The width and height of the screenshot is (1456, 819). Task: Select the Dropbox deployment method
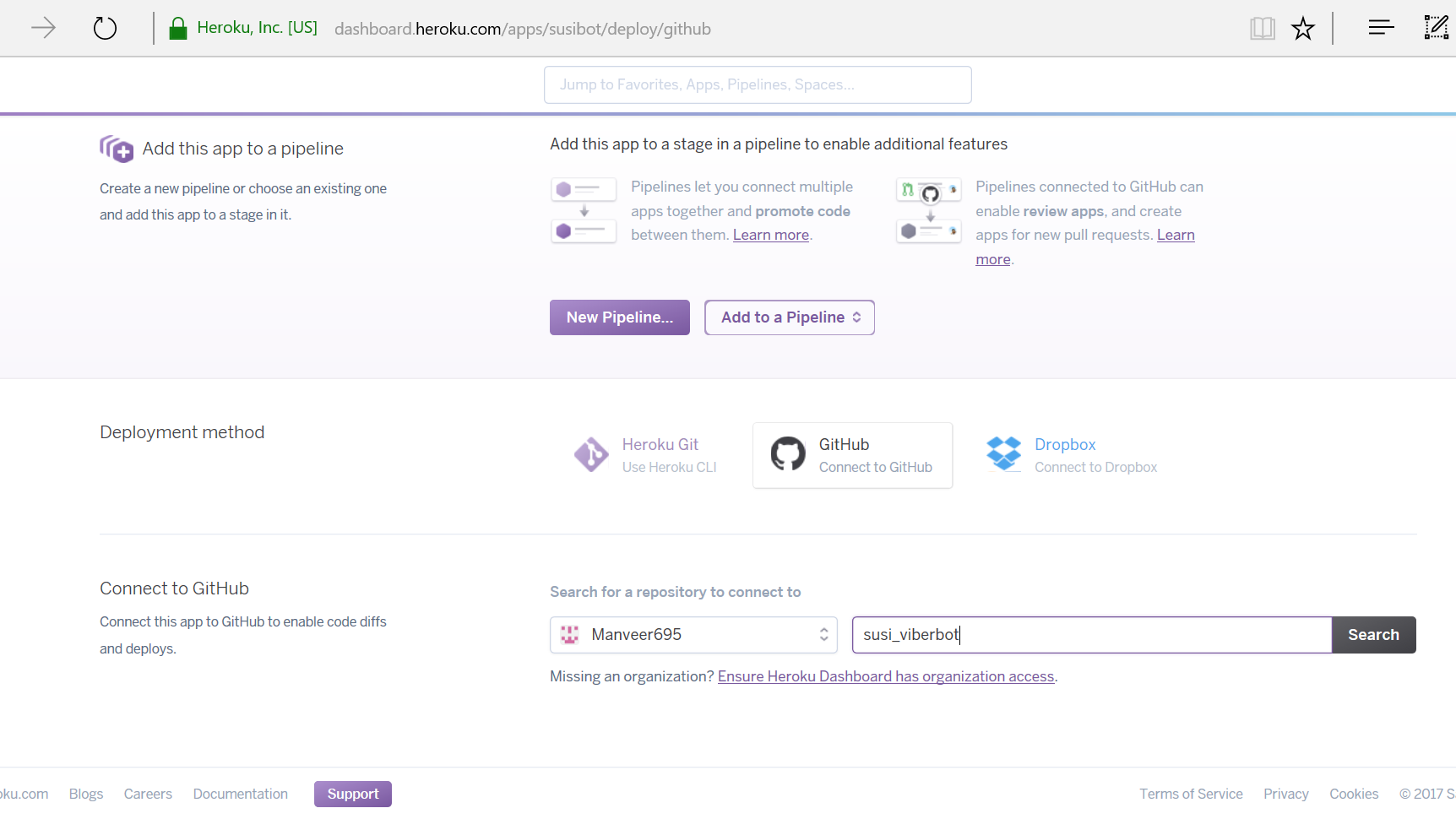(1072, 455)
